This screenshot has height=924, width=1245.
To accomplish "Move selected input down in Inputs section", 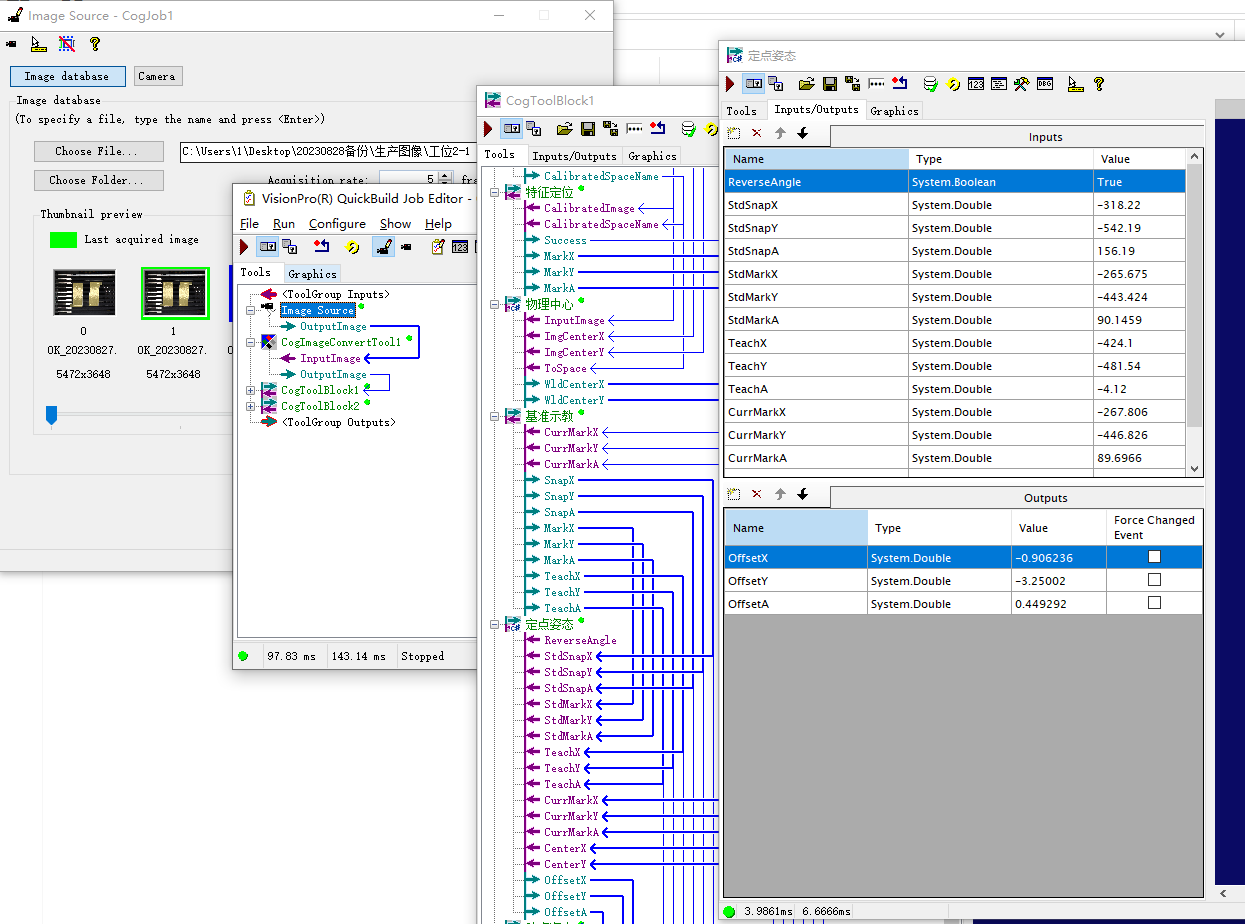I will [x=802, y=133].
